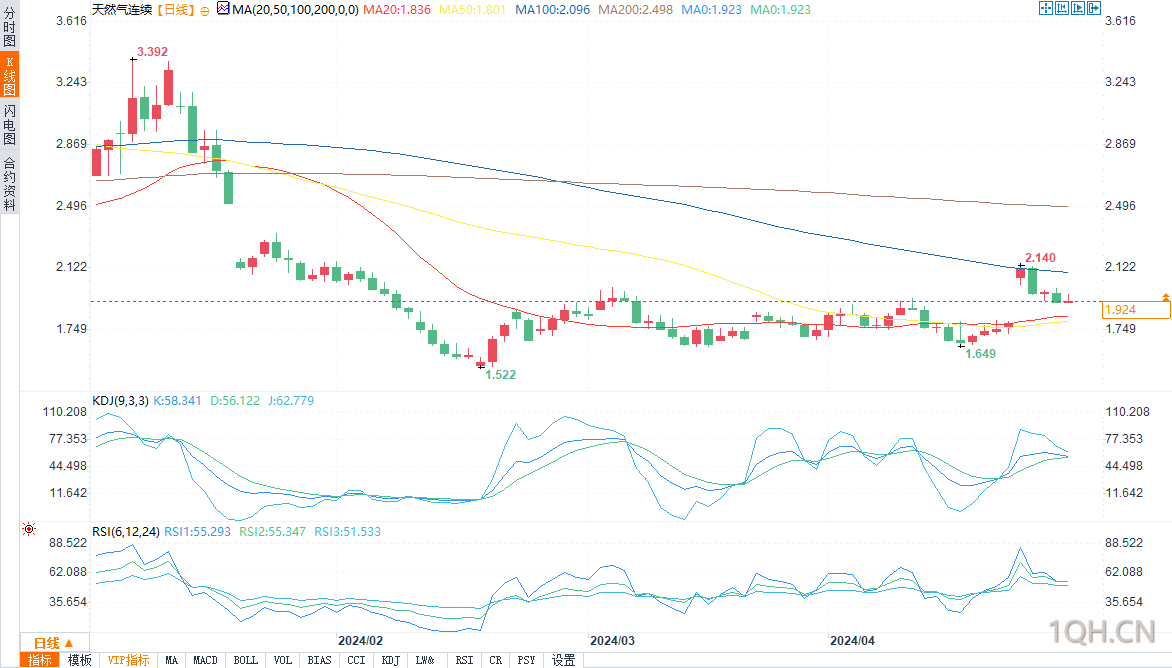The height and width of the screenshot is (668, 1172).
Task: Click the D:56.122 value
Action: [x=235, y=401]
